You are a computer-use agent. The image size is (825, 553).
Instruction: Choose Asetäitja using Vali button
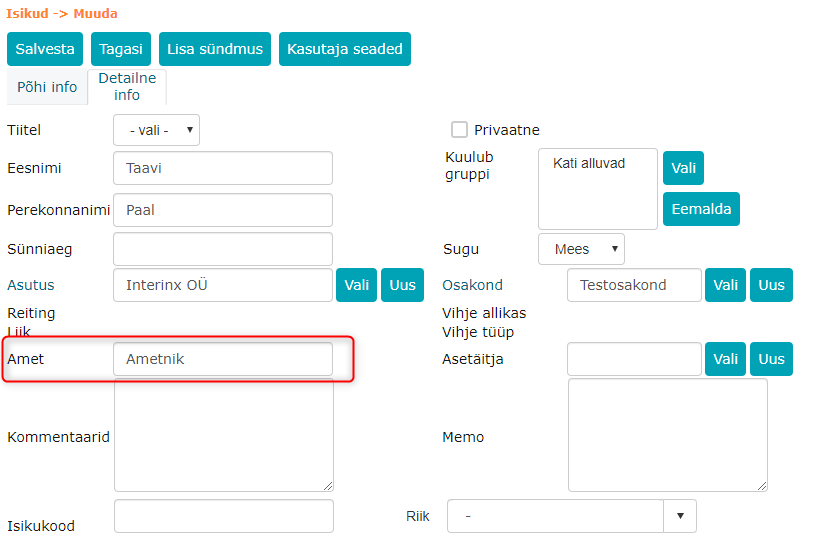tap(725, 359)
